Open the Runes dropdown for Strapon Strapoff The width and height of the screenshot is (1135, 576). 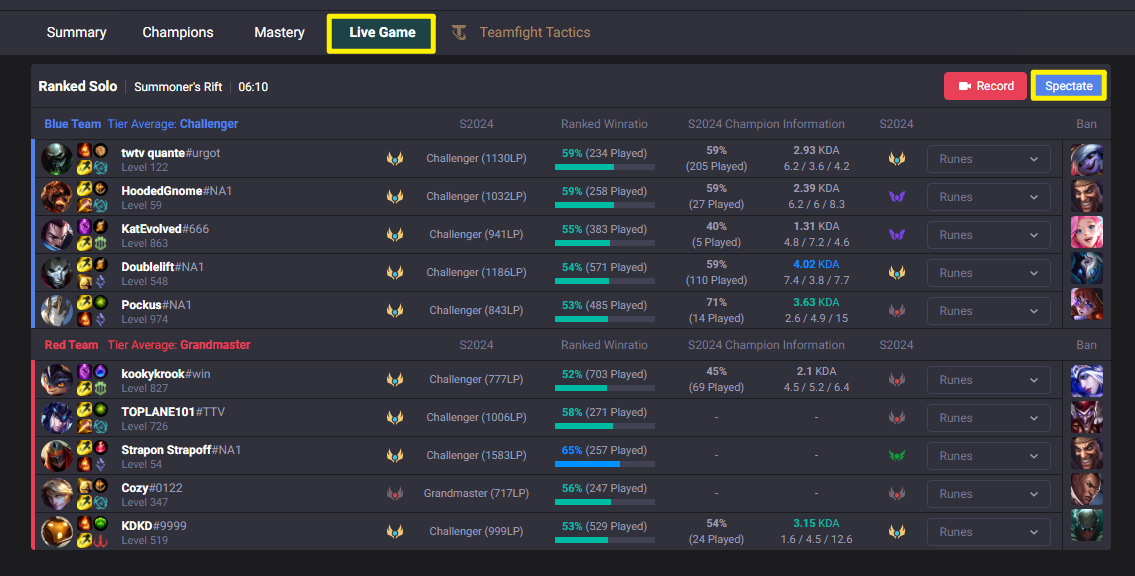click(989, 455)
